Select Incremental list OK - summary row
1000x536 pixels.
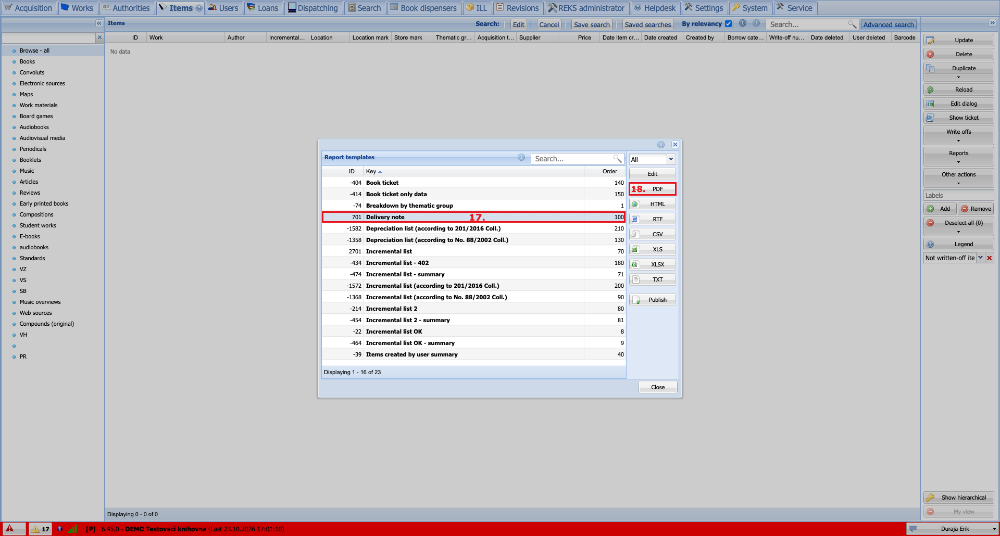(x=473, y=343)
